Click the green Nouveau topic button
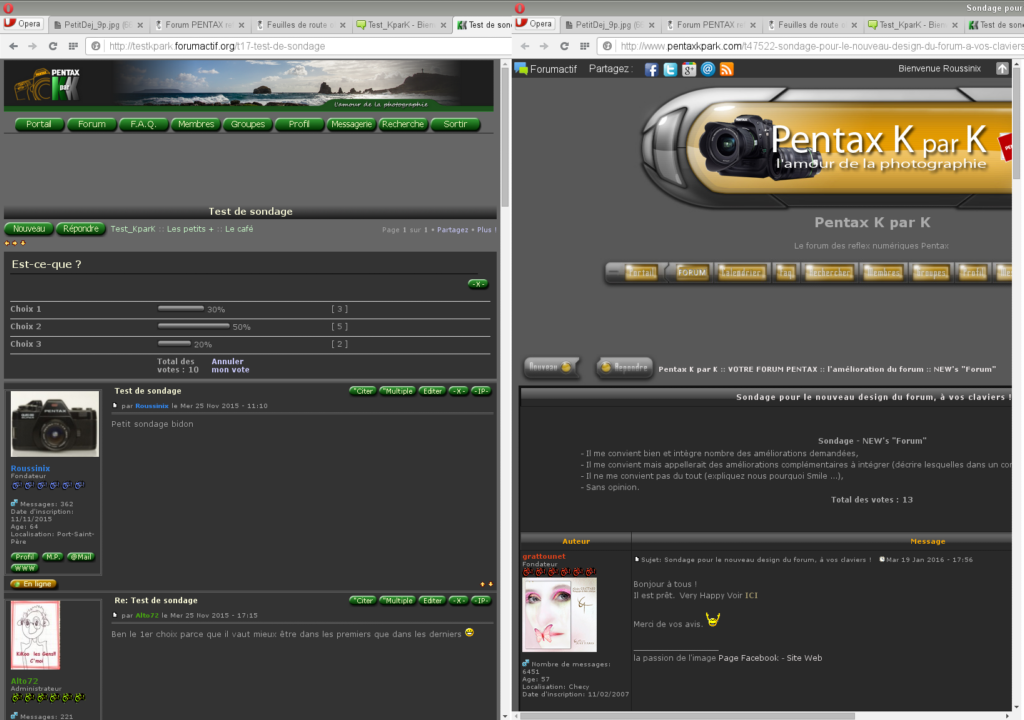Screen dimensions: 1024x720 click(29, 229)
